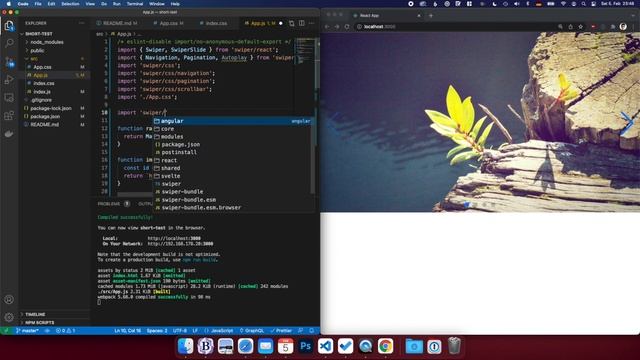Open the Go menu in menu bar
The image size is (640, 360).
(104, 4)
